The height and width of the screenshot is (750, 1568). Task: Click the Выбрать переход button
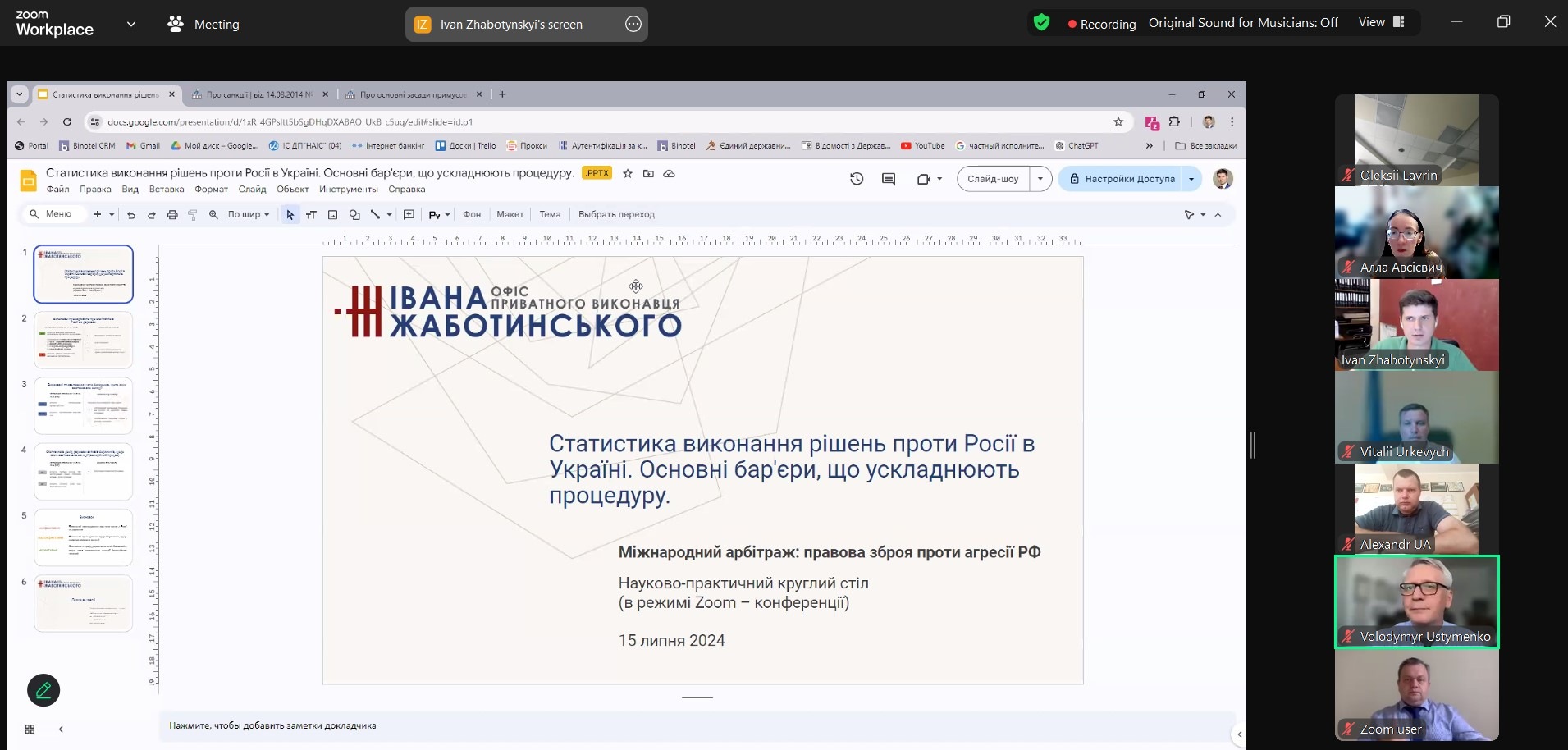tap(616, 215)
